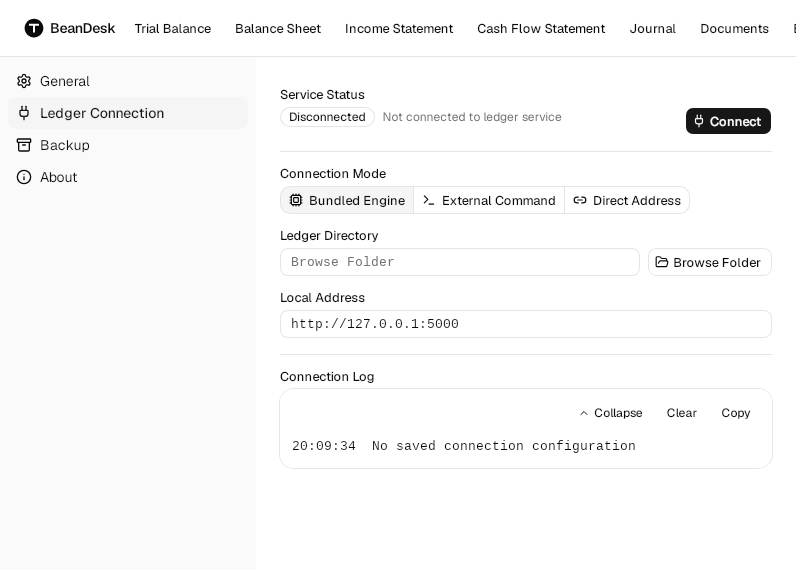The width and height of the screenshot is (796, 570).
Task: Click the Connection Log heading
Action: click(x=327, y=377)
